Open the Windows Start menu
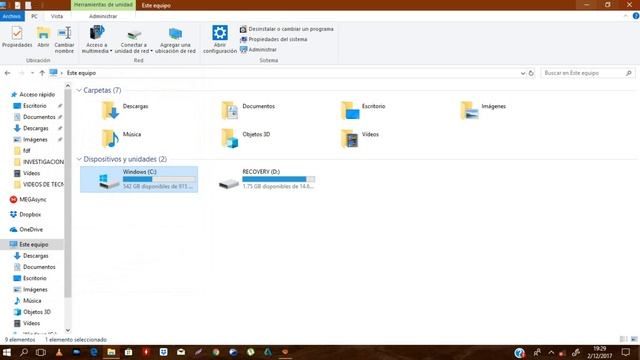This screenshot has width=640, height=360. point(7,352)
